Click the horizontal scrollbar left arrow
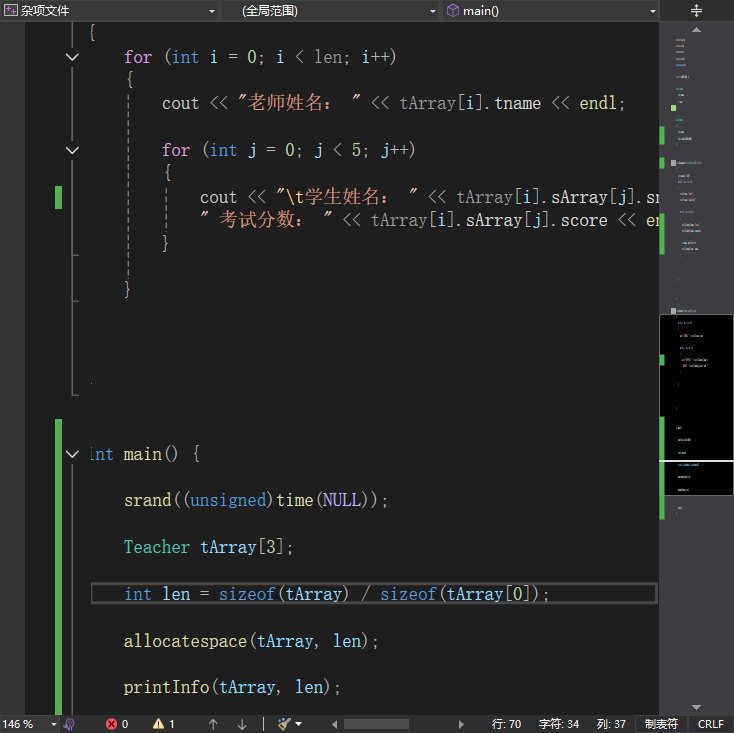Image resolution: width=734 pixels, height=733 pixels. pyautogui.click(x=334, y=724)
